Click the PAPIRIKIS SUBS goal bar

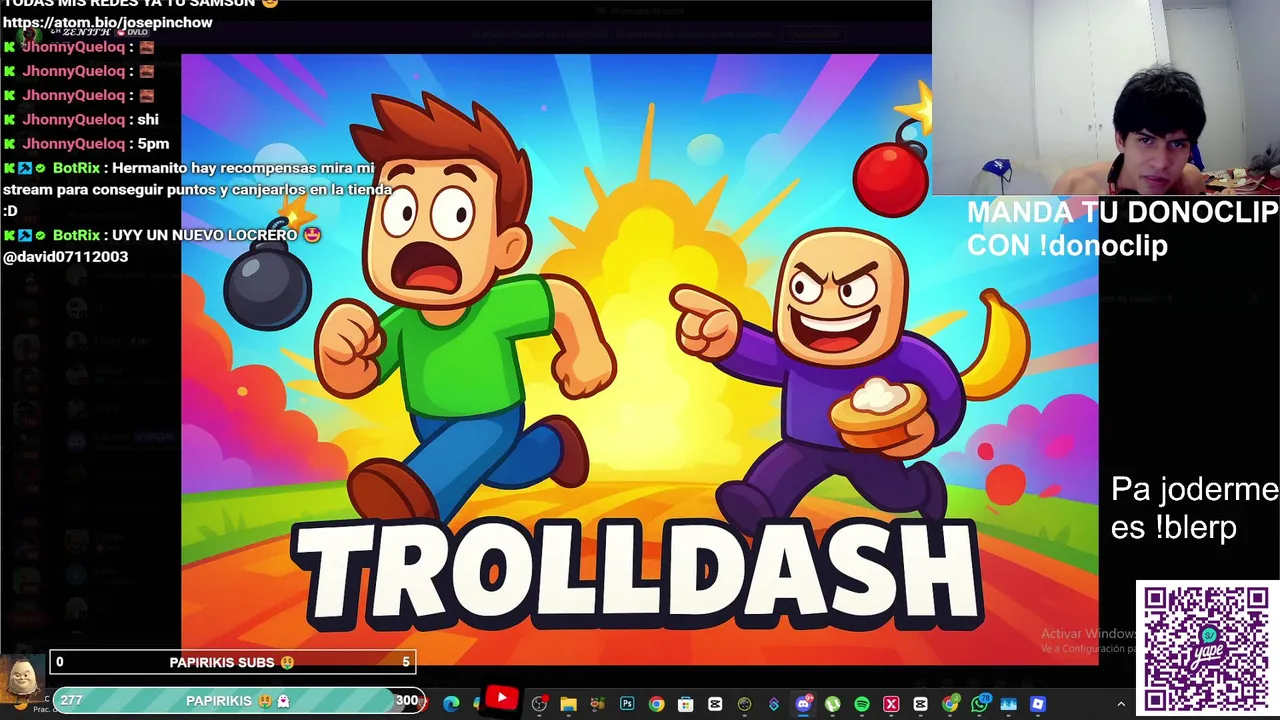click(x=232, y=662)
